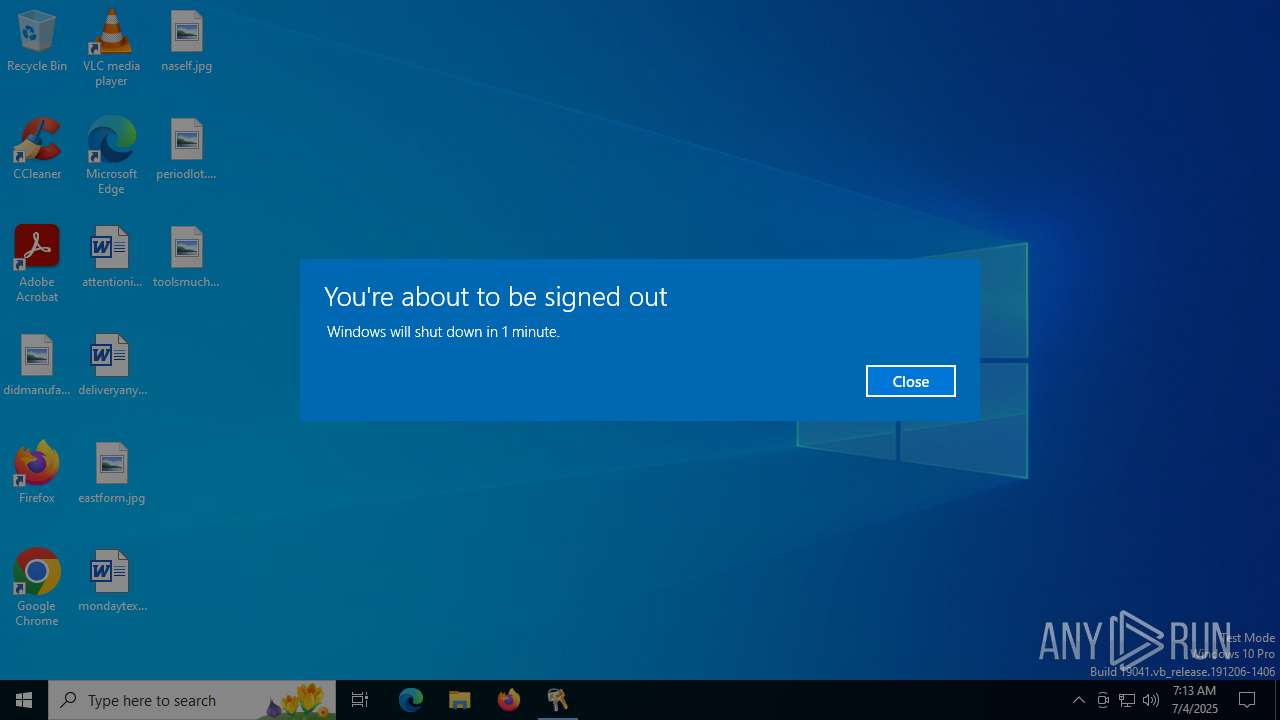Screen dimensions: 1280x720
Task: Launch Edge from the taskbar
Action: (x=410, y=700)
